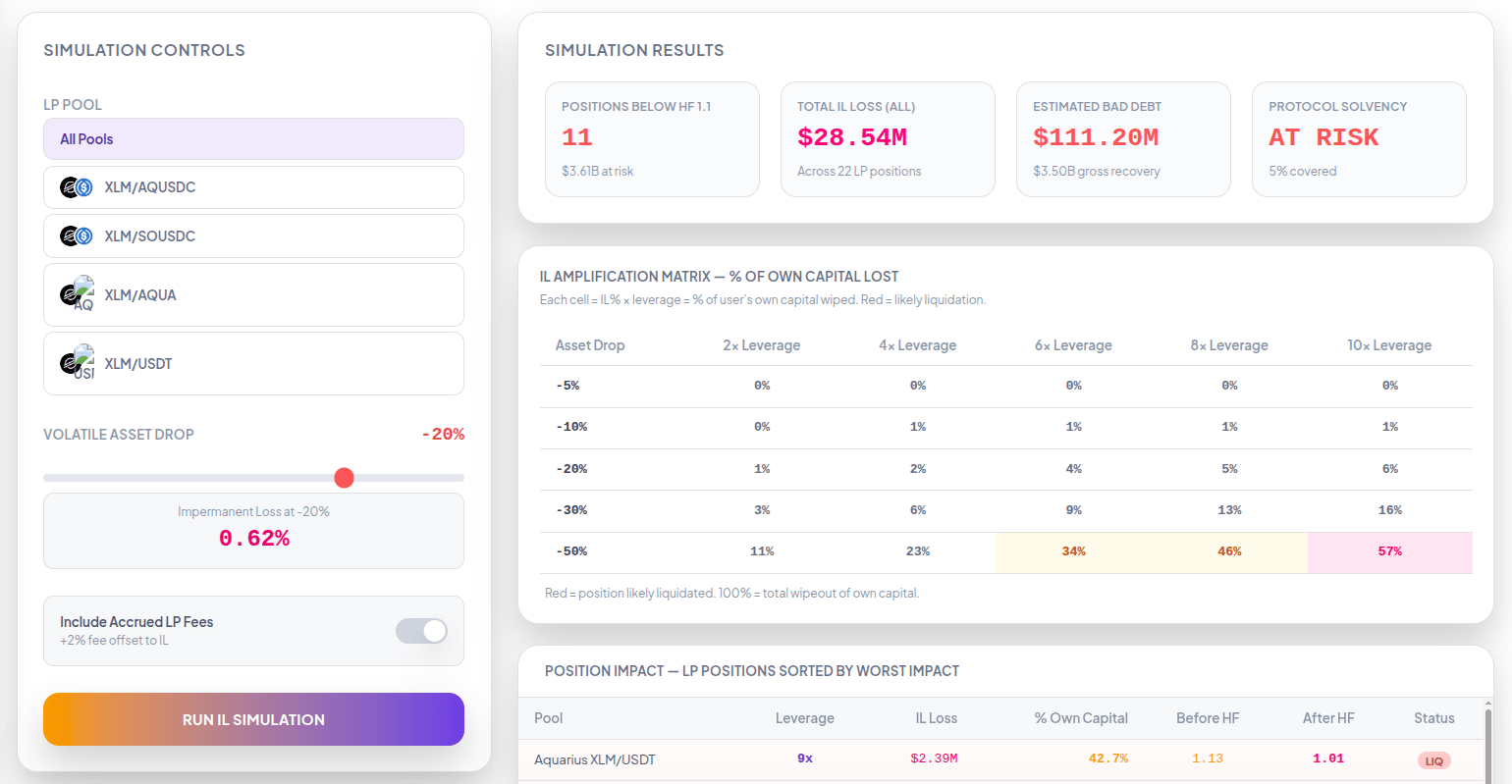Toggle Include Accrued LP Fees switch
The height and width of the screenshot is (784, 1512).
(421, 631)
